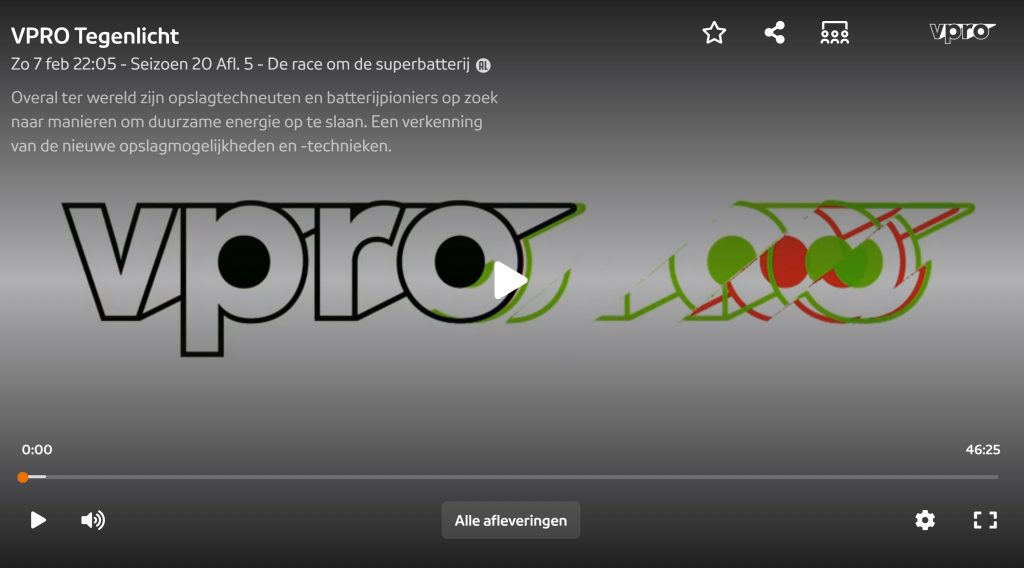
Task: Enter fullscreen mode
Action: [x=985, y=520]
